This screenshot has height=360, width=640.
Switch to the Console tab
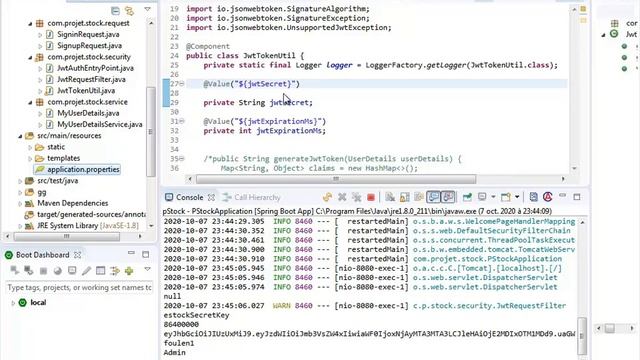[x=189, y=198]
